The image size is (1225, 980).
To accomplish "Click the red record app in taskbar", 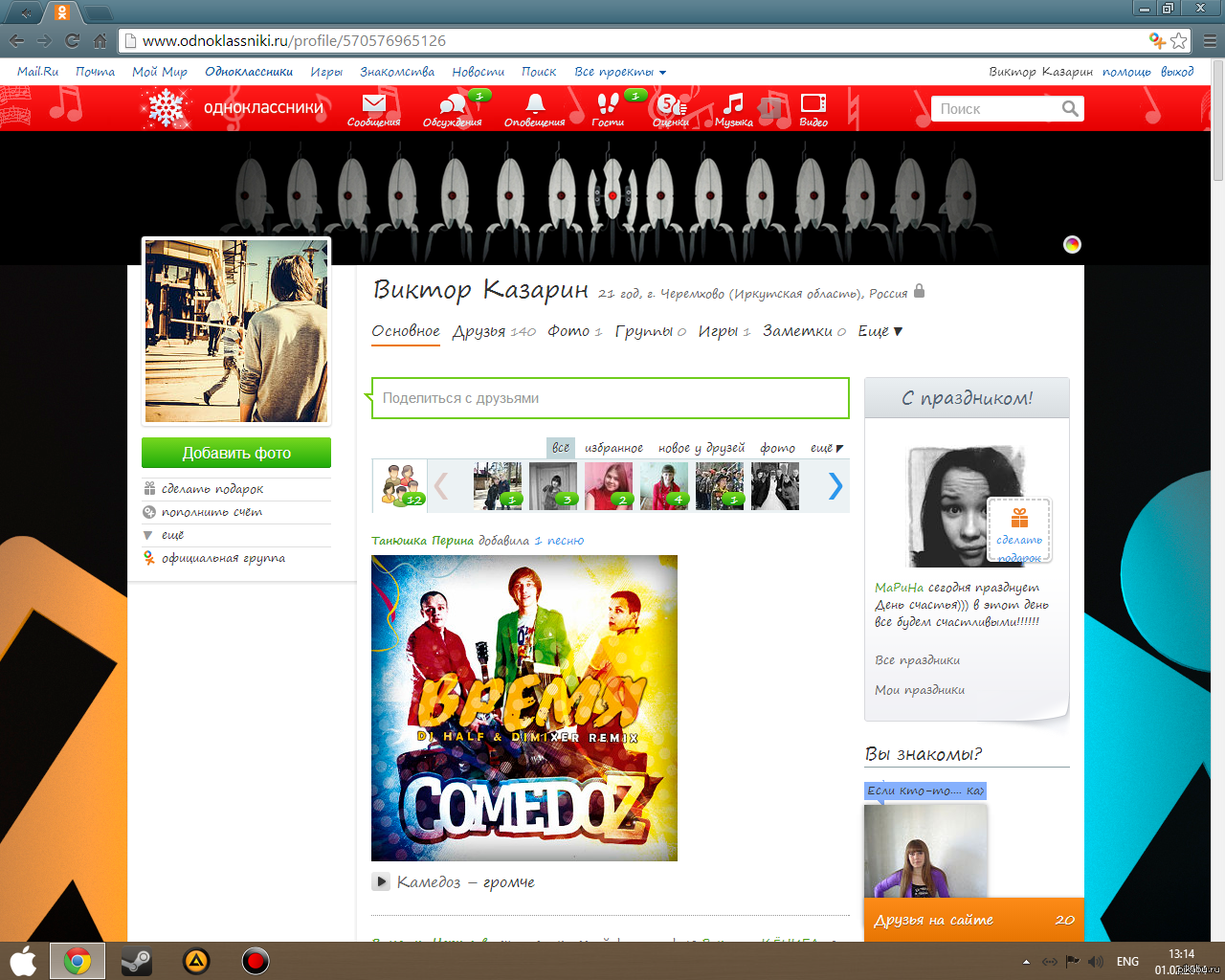I will coord(256,961).
